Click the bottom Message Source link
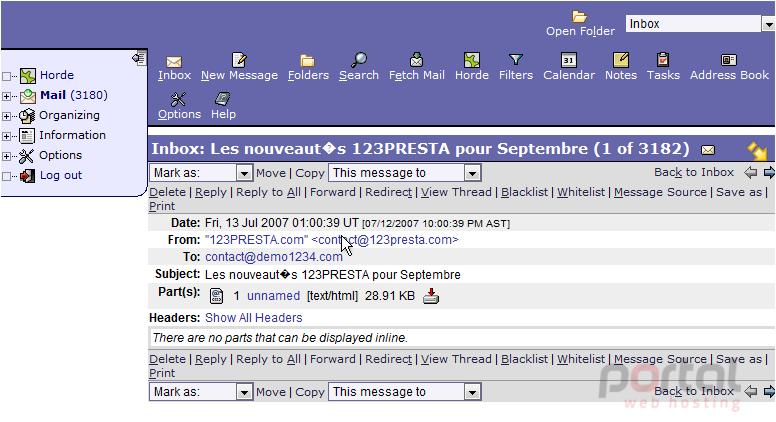776x422 pixels. [660, 359]
